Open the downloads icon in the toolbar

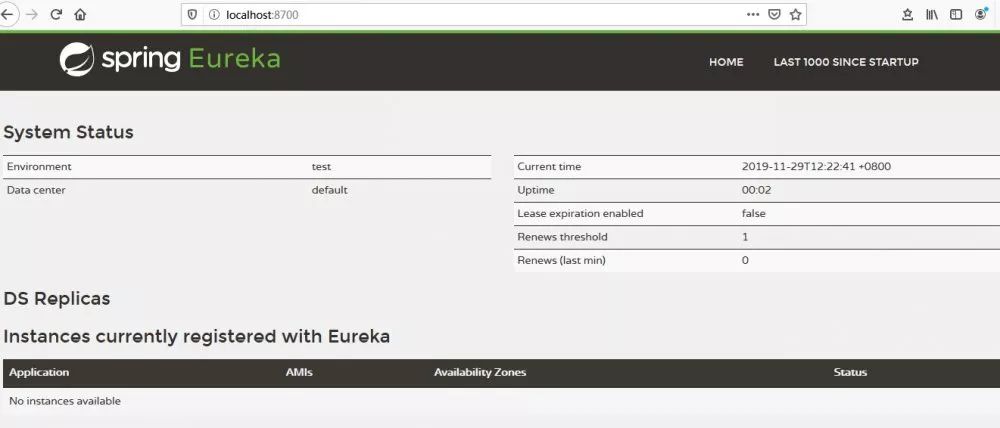[x=907, y=15]
